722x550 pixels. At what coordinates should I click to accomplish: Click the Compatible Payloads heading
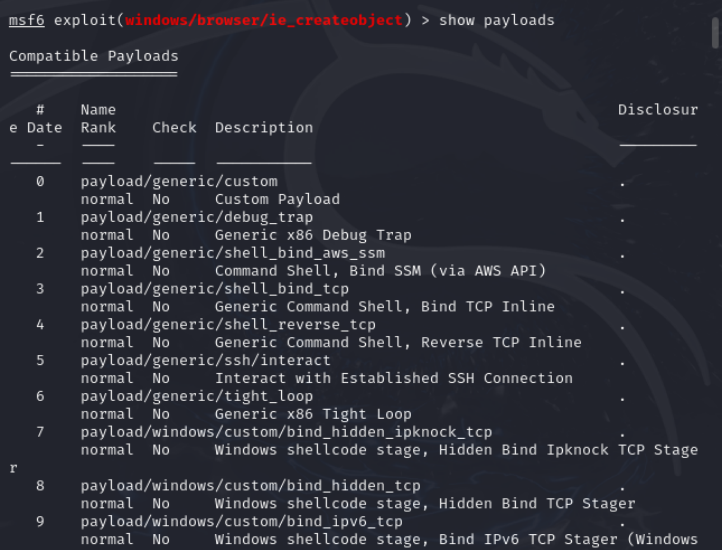point(93,56)
